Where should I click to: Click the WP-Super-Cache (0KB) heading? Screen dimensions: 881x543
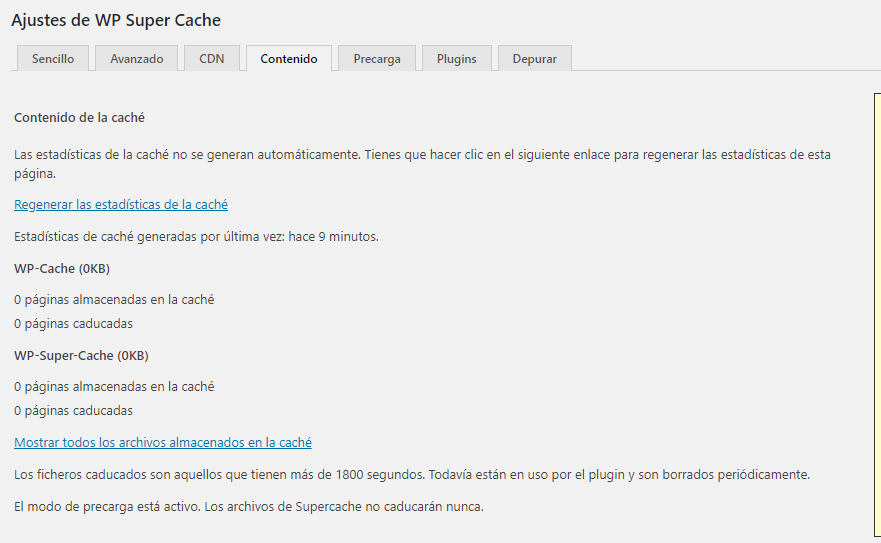81,356
